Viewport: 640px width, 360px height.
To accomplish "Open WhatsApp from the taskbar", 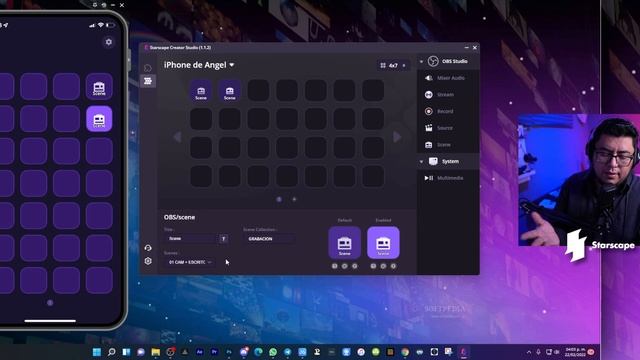I will point(273,352).
